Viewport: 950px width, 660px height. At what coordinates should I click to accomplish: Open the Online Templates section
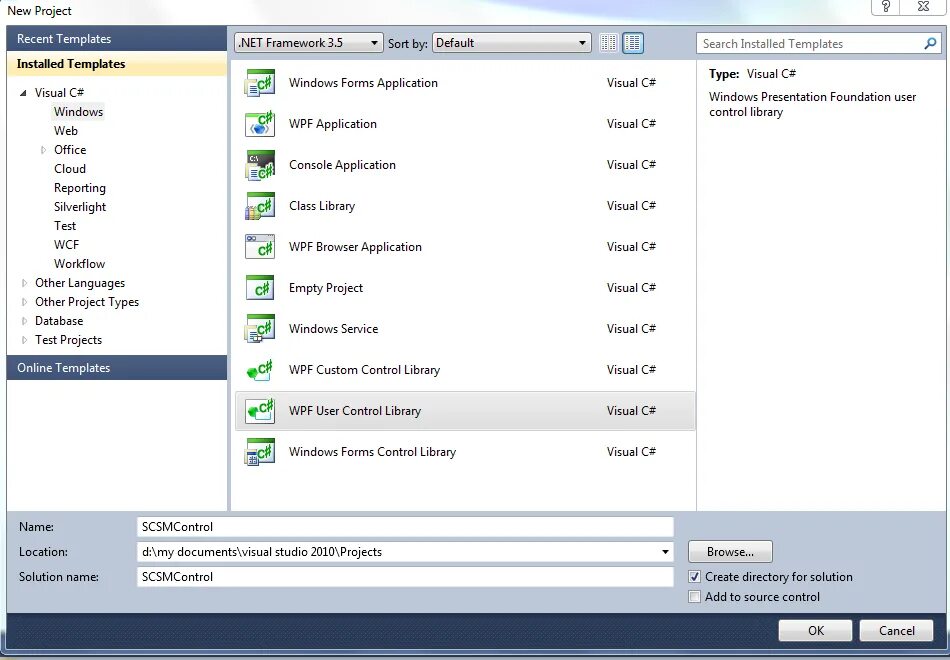117,368
